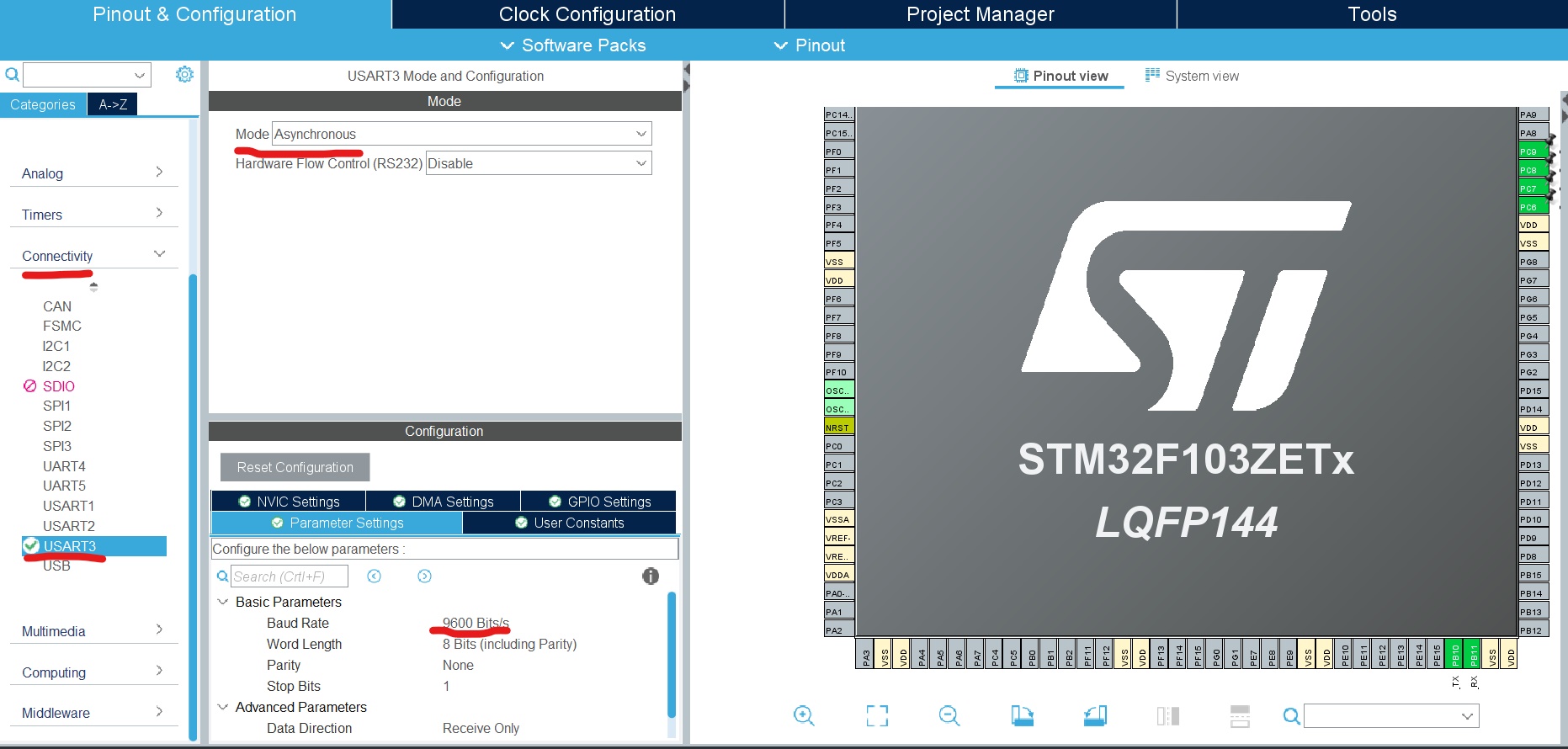Select the Pinout & Configuration tab

click(194, 14)
